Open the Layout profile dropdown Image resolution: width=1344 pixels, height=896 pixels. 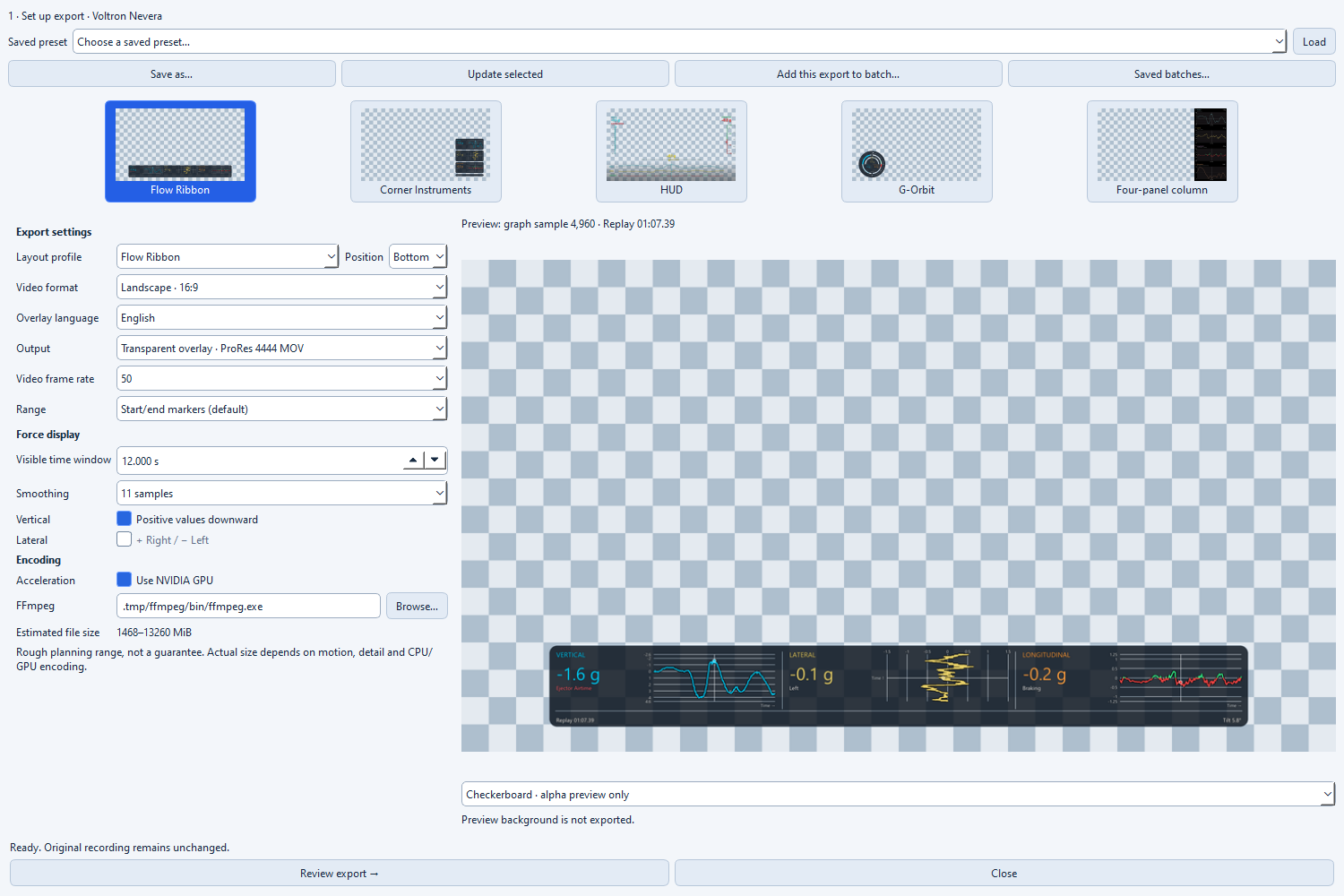[228, 257]
